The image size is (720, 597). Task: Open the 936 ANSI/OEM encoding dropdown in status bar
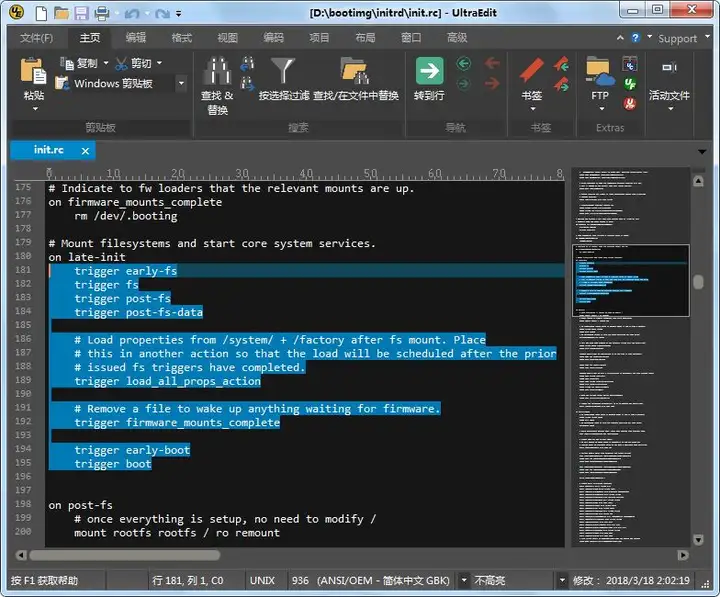tap(464, 580)
